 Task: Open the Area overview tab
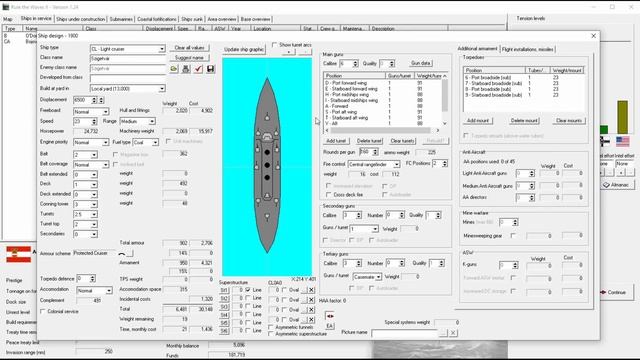pyautogui.click(x=222, y=19)
